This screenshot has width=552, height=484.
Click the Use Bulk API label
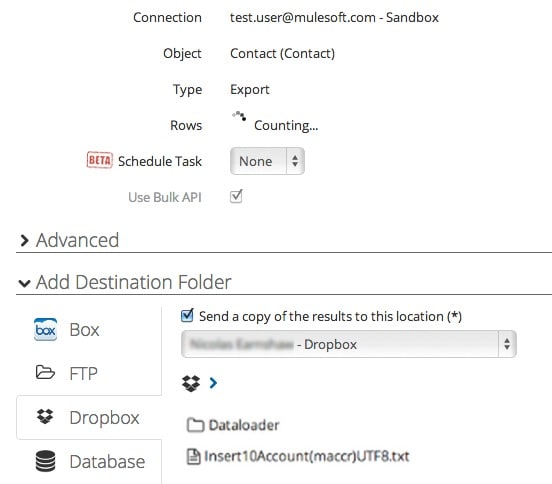[x=165, y=197]
